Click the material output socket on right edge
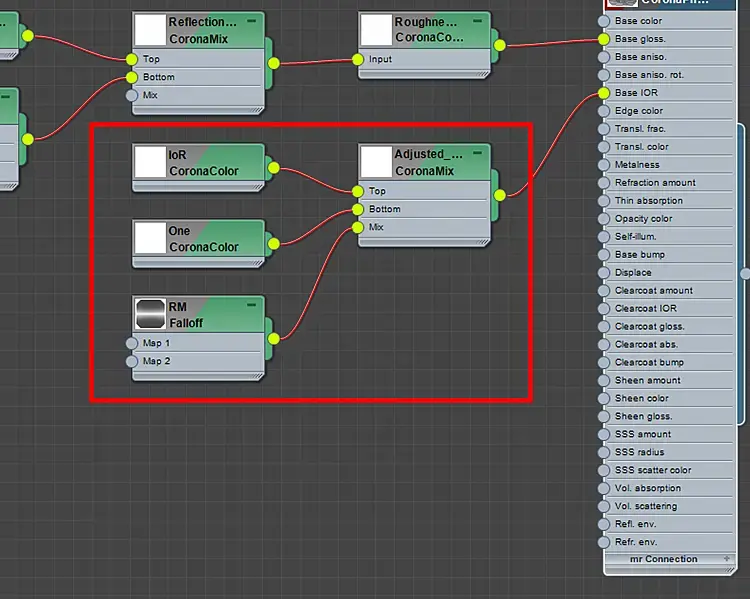 click(x=746, y=274)
